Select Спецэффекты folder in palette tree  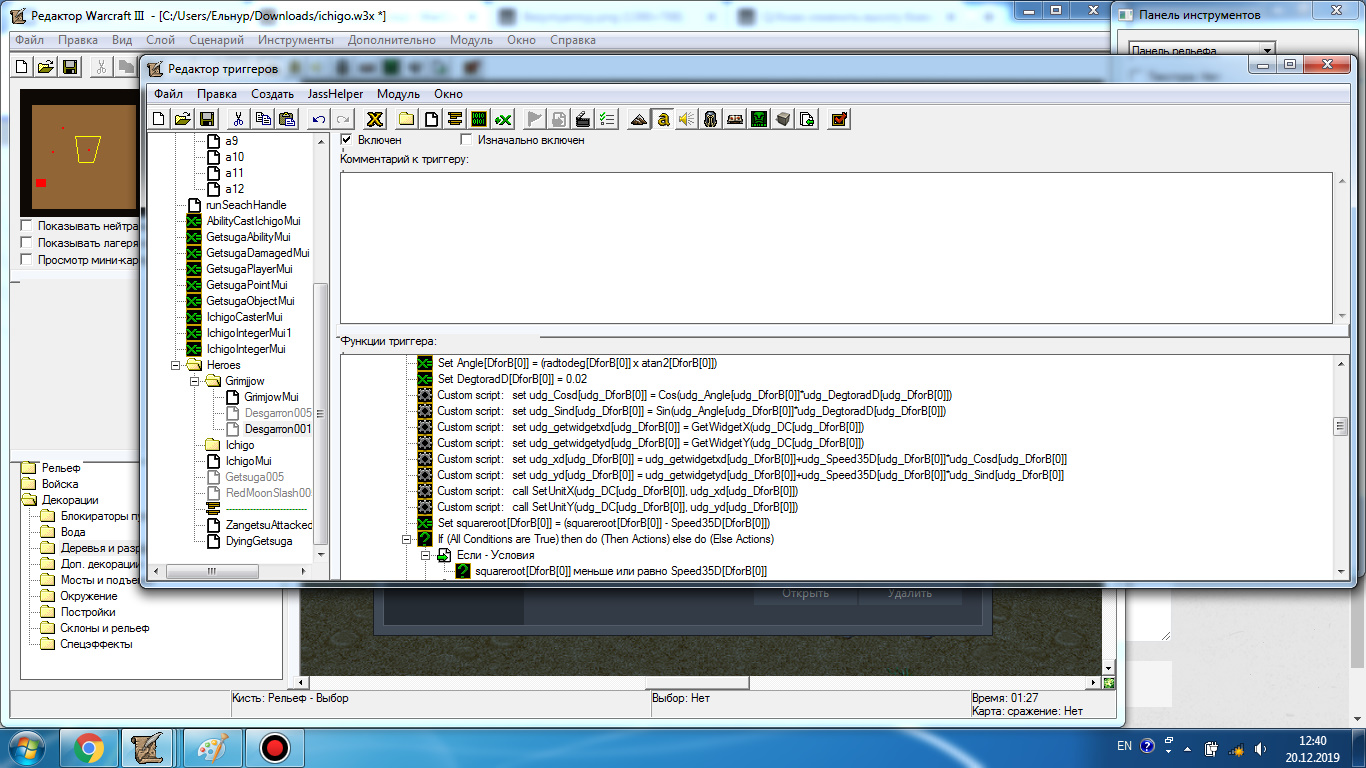pyautogui.click(x=96, y=644)
